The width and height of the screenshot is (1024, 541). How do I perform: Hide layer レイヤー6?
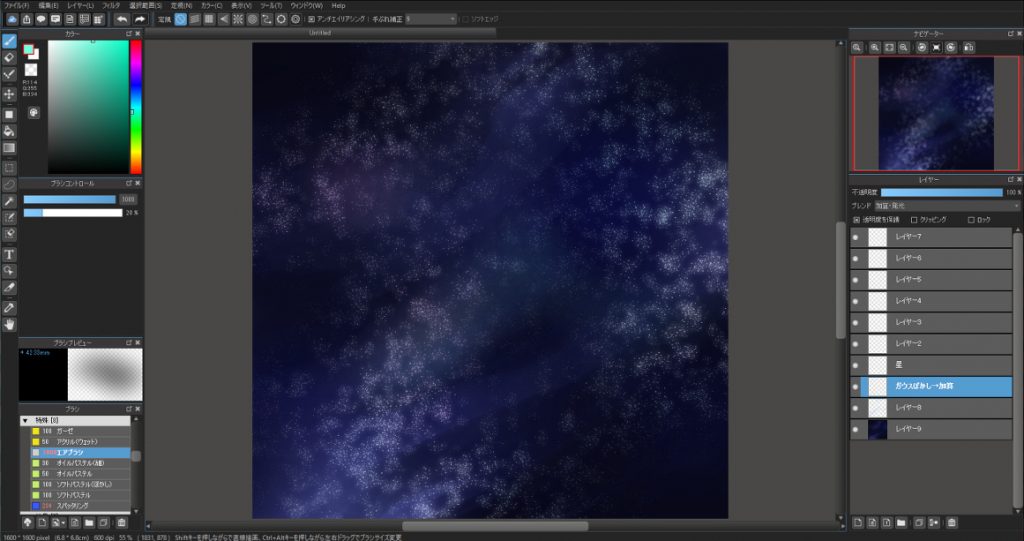coord(856,259)
